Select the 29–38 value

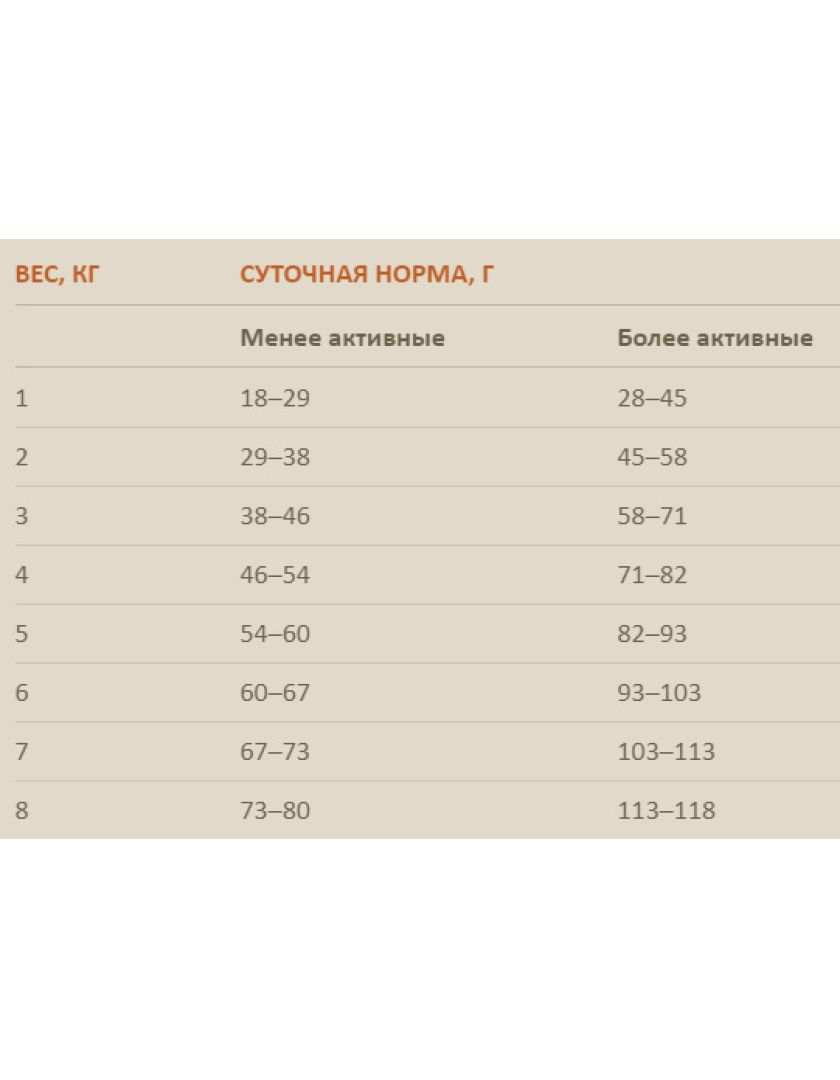(x=275, y=457)
